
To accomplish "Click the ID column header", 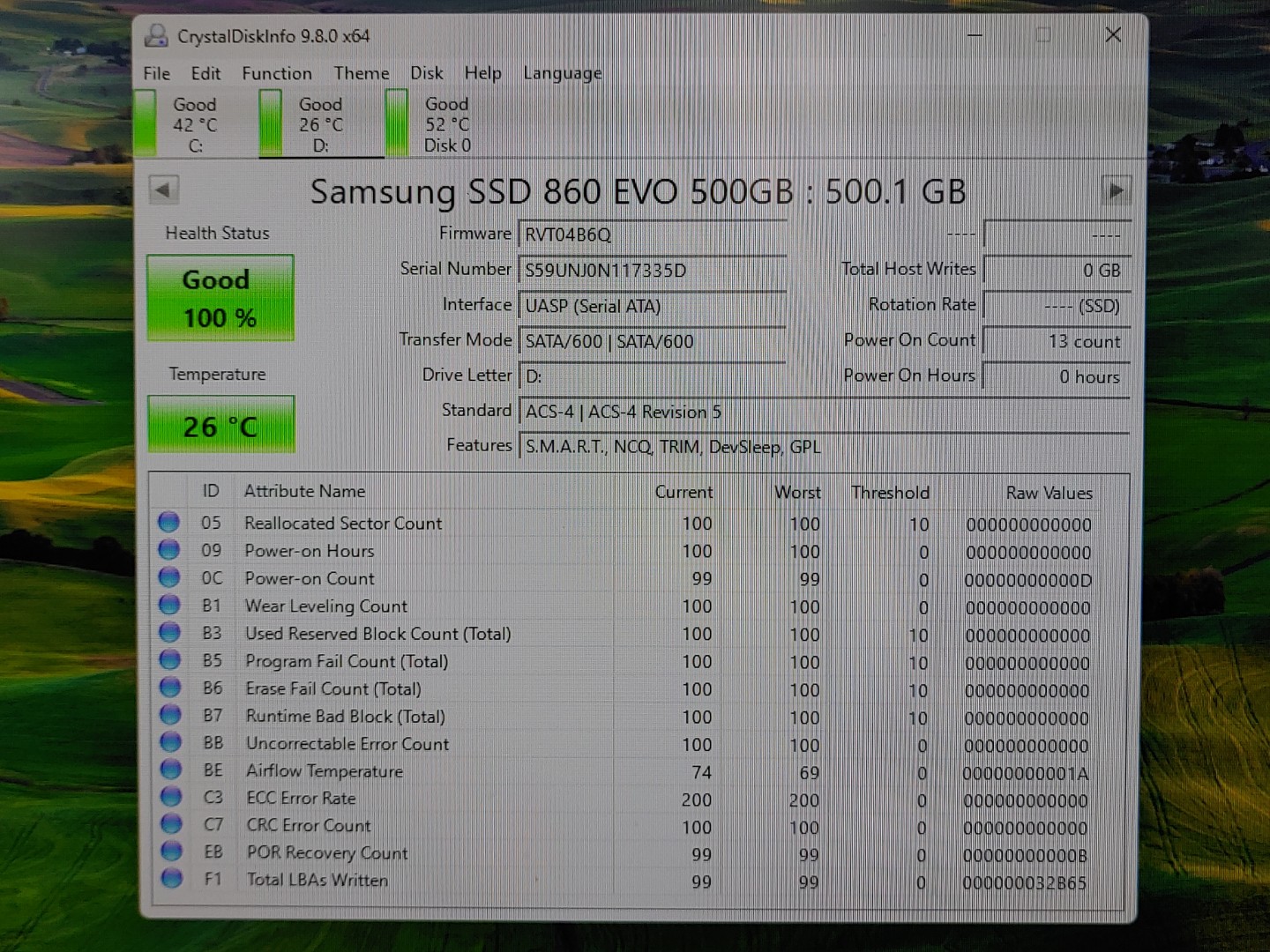I will coord(210,491).
